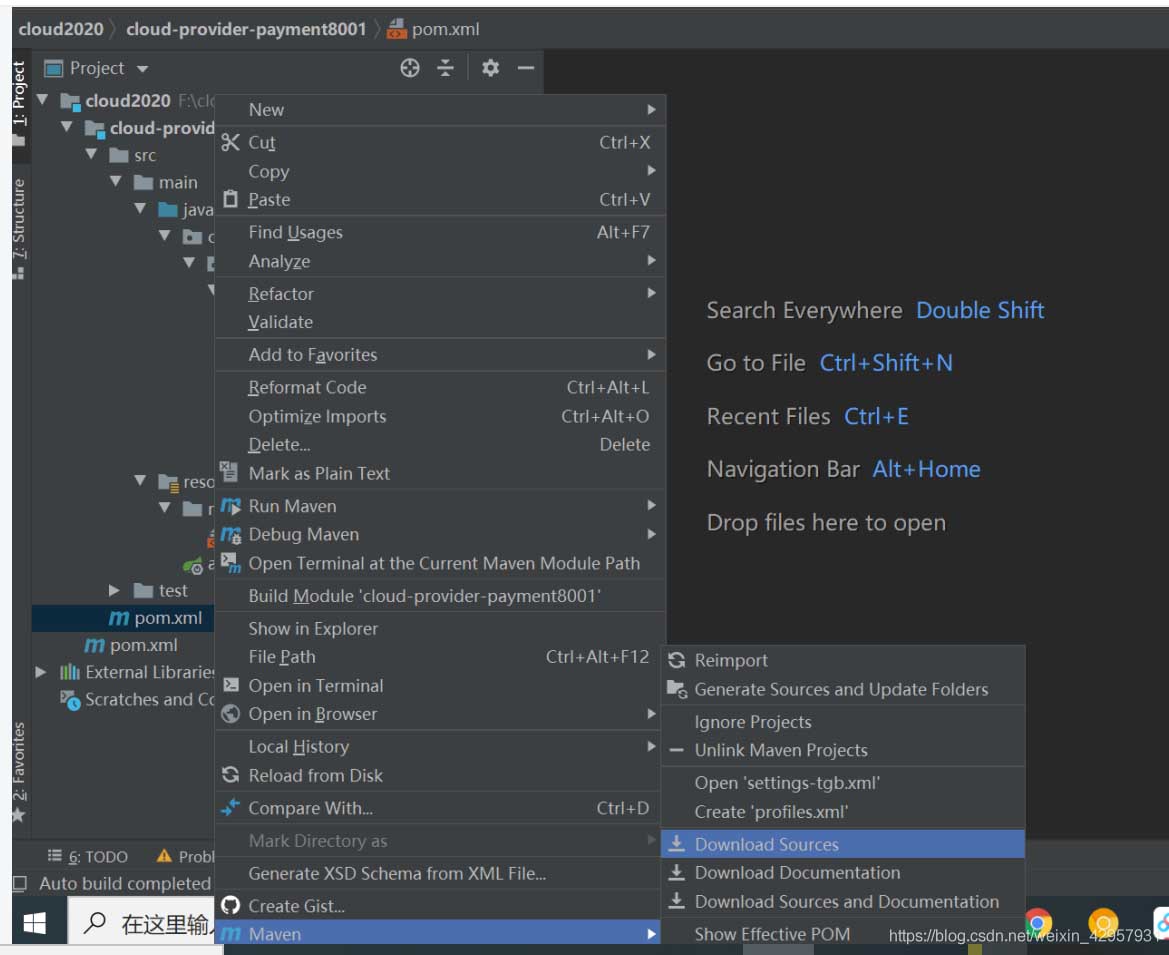Click the Mark as Plain Text icon
The height and width of the screenshot is (955, 1169).
coord(229,472)
